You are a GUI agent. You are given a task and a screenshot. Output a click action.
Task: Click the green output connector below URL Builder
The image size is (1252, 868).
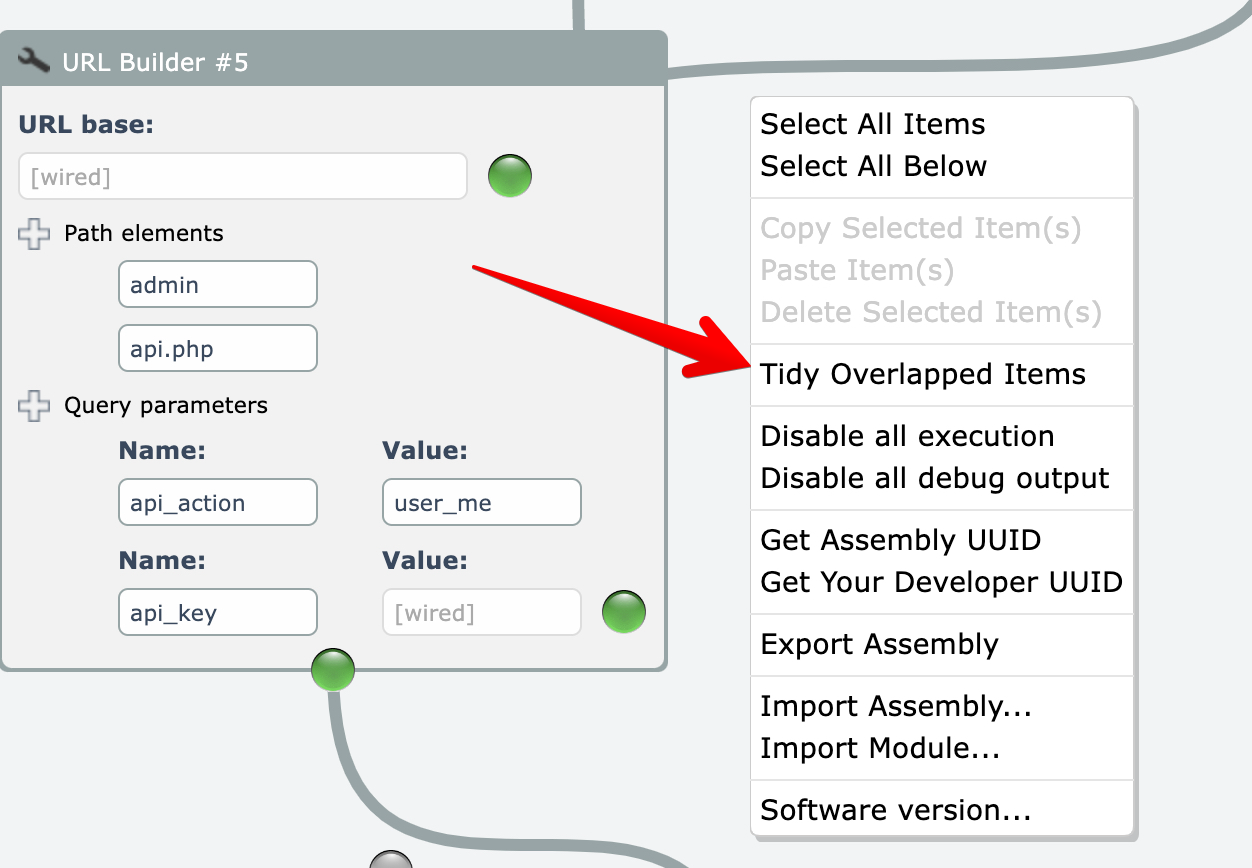[x=333, y=670]
